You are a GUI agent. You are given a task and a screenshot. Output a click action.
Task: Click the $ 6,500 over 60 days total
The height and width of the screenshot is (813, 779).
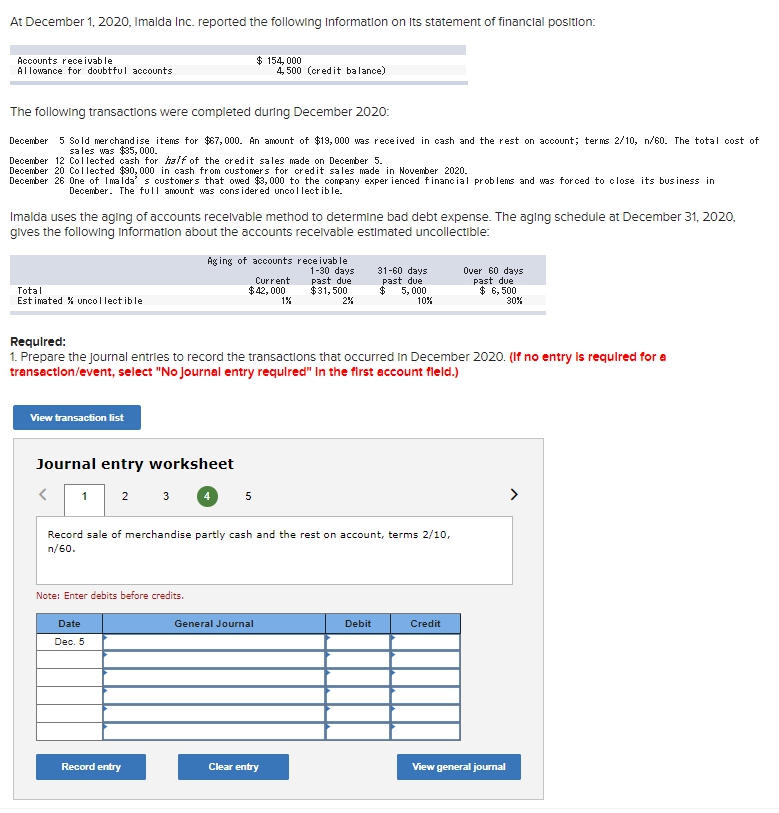(498, 291)
